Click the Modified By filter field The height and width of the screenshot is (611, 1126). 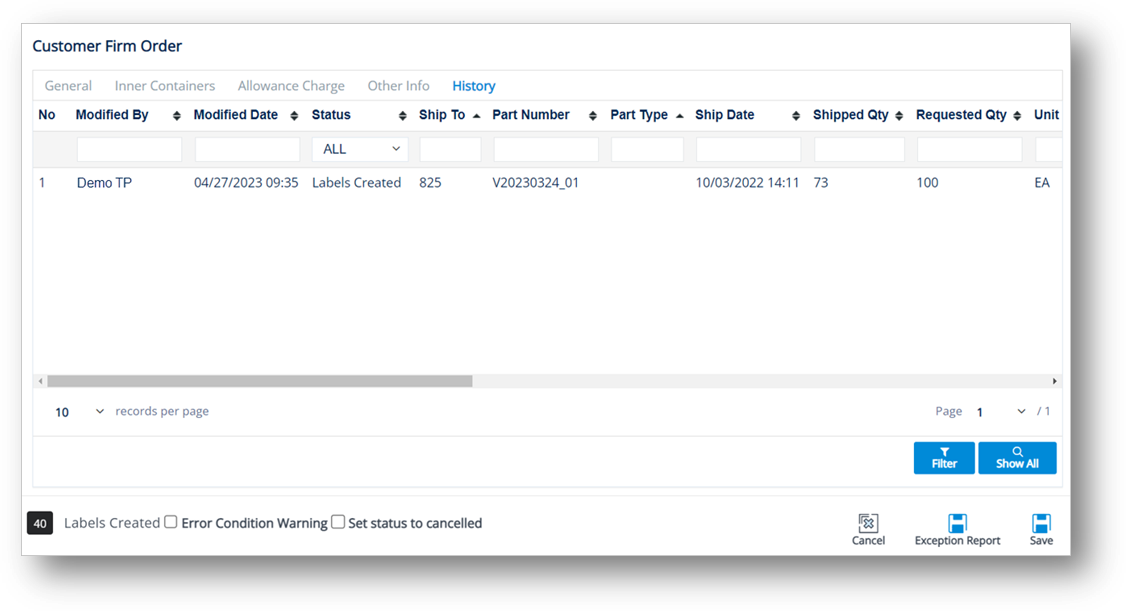pos(129,149)
